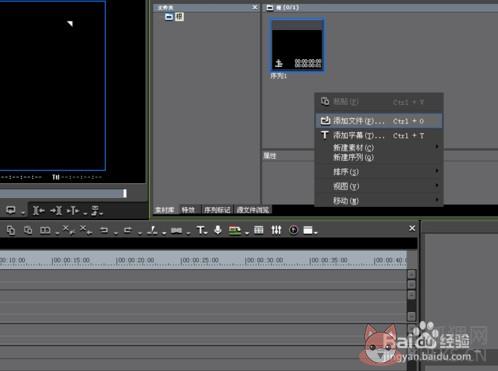Click the insert to timeline icon
The height and width of the screenshot is (371, 498).
(x=39, y=210)
